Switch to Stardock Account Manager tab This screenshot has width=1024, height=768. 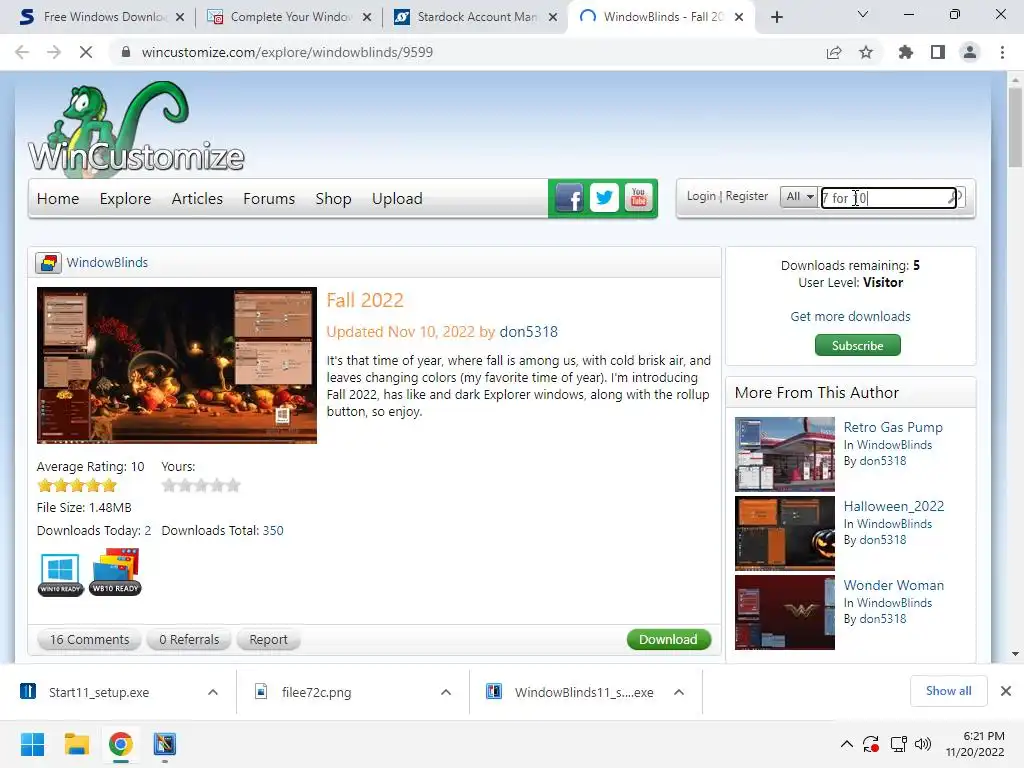click(476, 17)
